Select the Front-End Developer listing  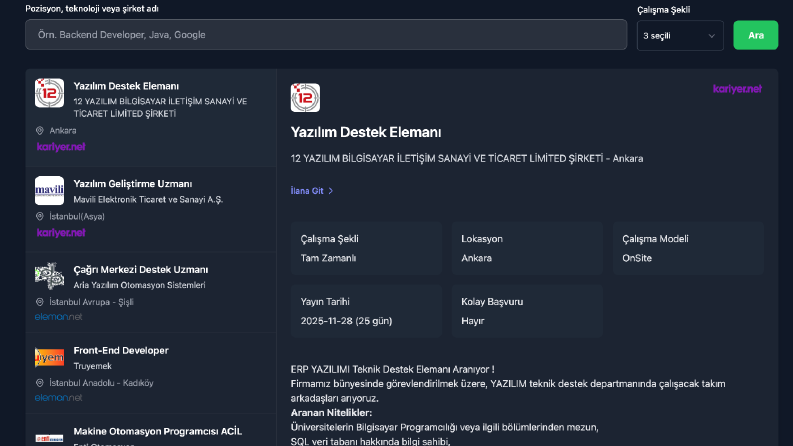[151, 373]
